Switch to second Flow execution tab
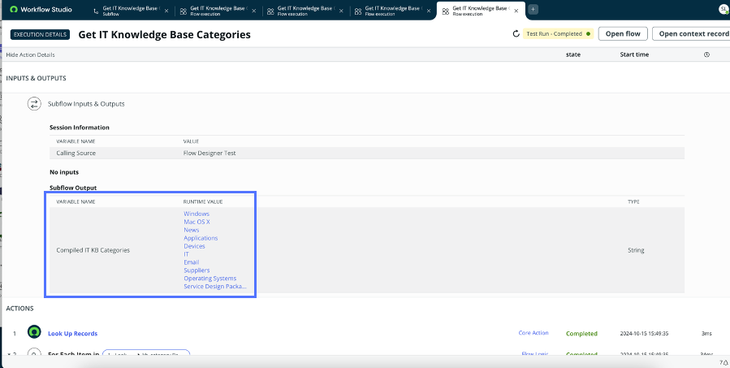730x368 pixels. [304, 10]
